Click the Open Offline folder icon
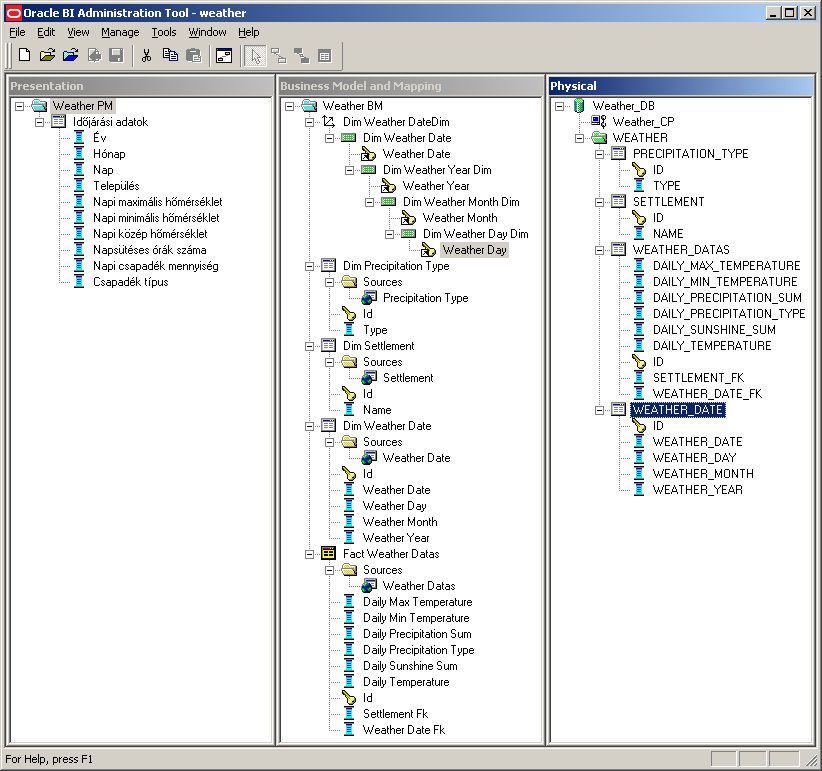The height and width of the screenshot is (771, 822). 47,55
